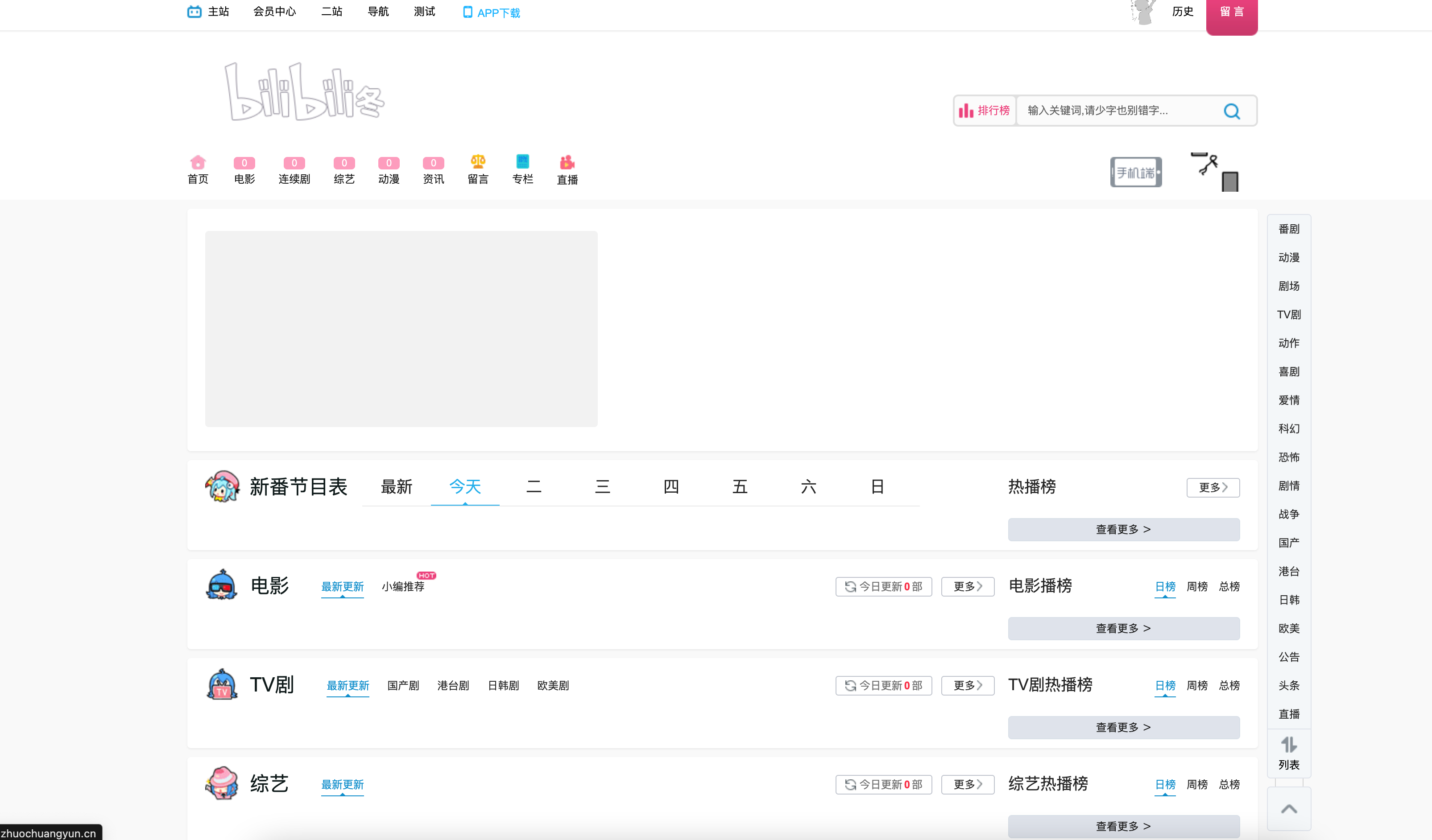The width and height of the screenshot is (1432, 840).
Task: Click the bilibili logo
Action: [305, 91]
